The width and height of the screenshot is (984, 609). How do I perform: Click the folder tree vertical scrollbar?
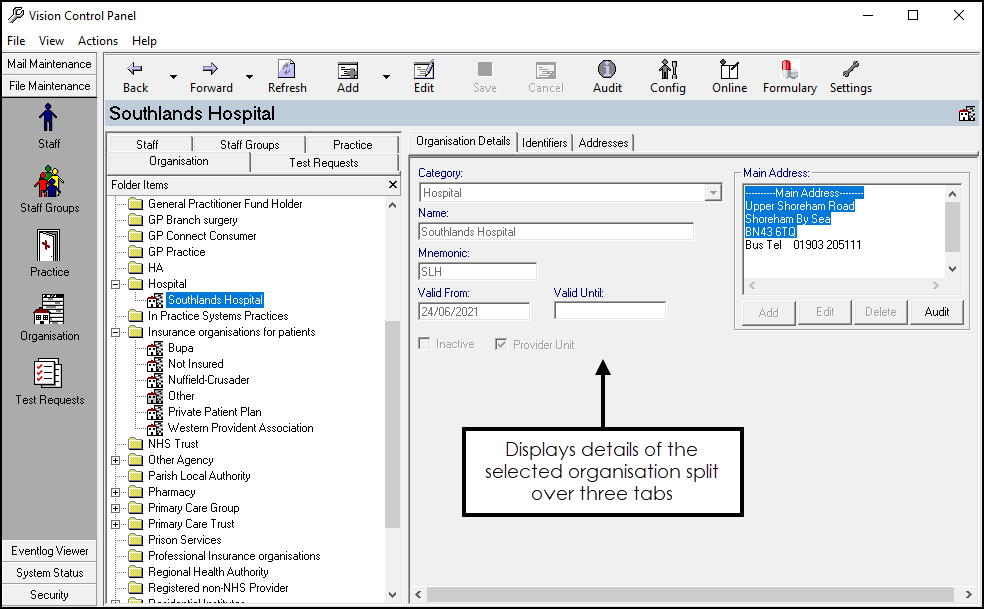392,420
